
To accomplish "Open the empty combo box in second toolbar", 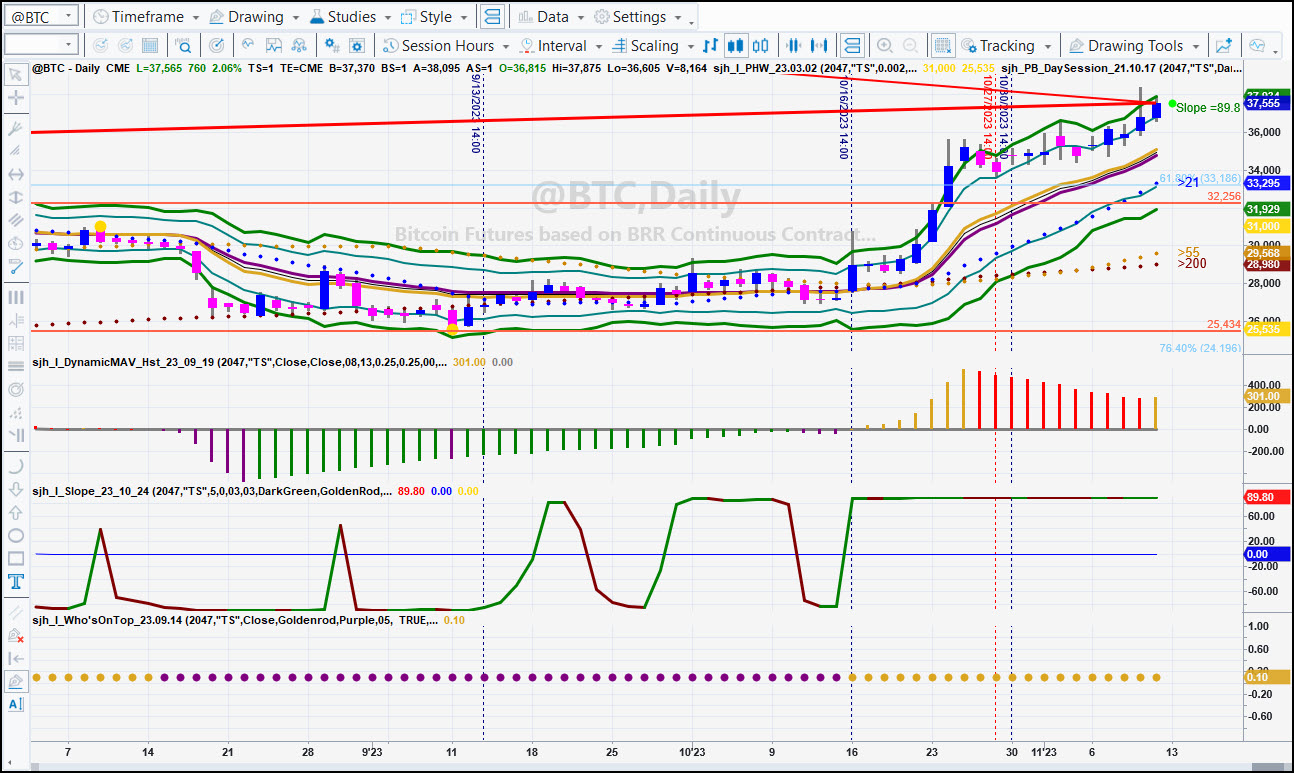I will tap(40, 45).
